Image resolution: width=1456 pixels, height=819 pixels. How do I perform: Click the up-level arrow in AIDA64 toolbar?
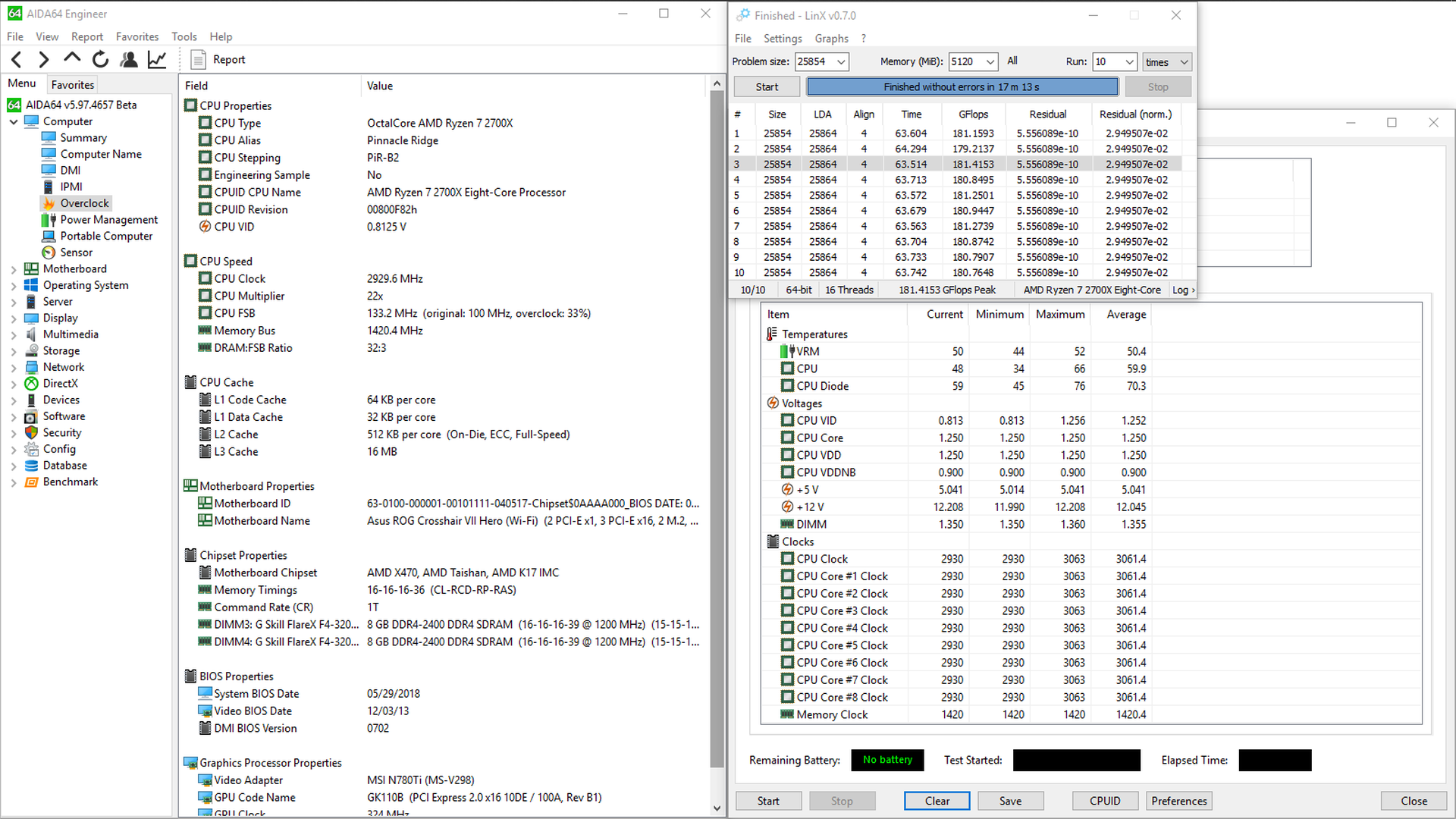coord(72,58)
